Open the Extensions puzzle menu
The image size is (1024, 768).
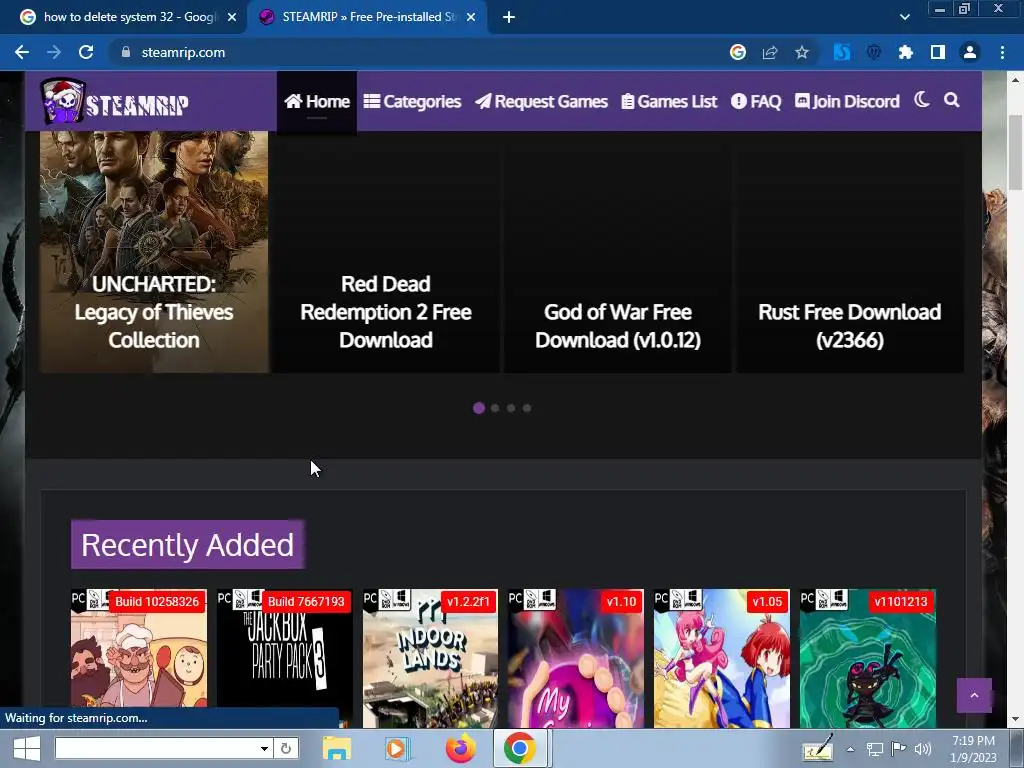pyautogui.click(x=906, y=52)
